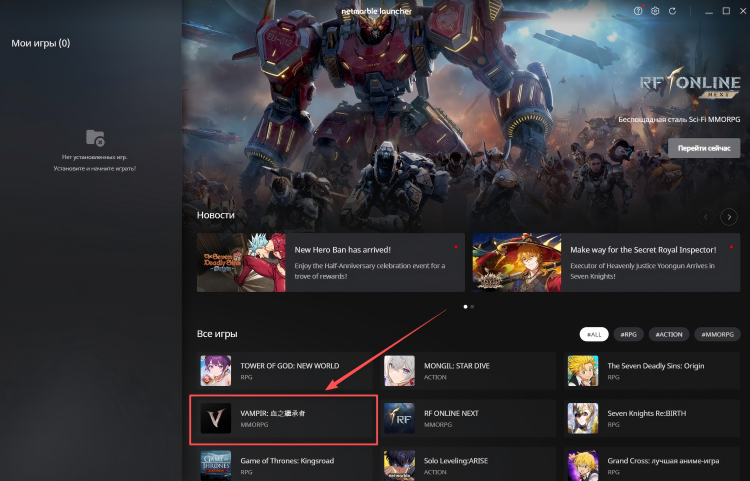750x481 pixels.
Task: Close the Netmarble launcher window
Action: (x=743, y=11)
